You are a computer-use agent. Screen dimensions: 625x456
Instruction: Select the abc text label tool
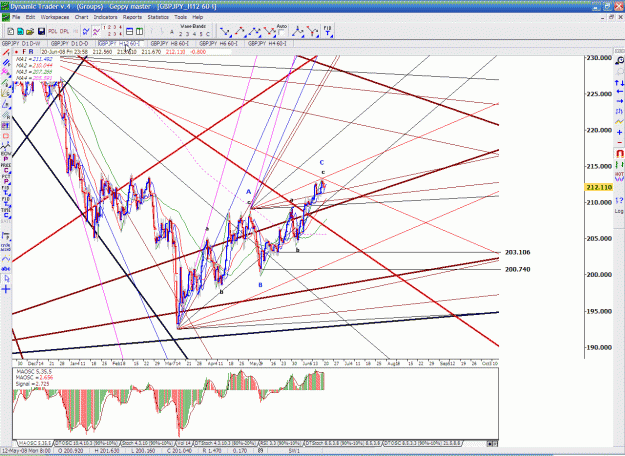coord(6,269)
